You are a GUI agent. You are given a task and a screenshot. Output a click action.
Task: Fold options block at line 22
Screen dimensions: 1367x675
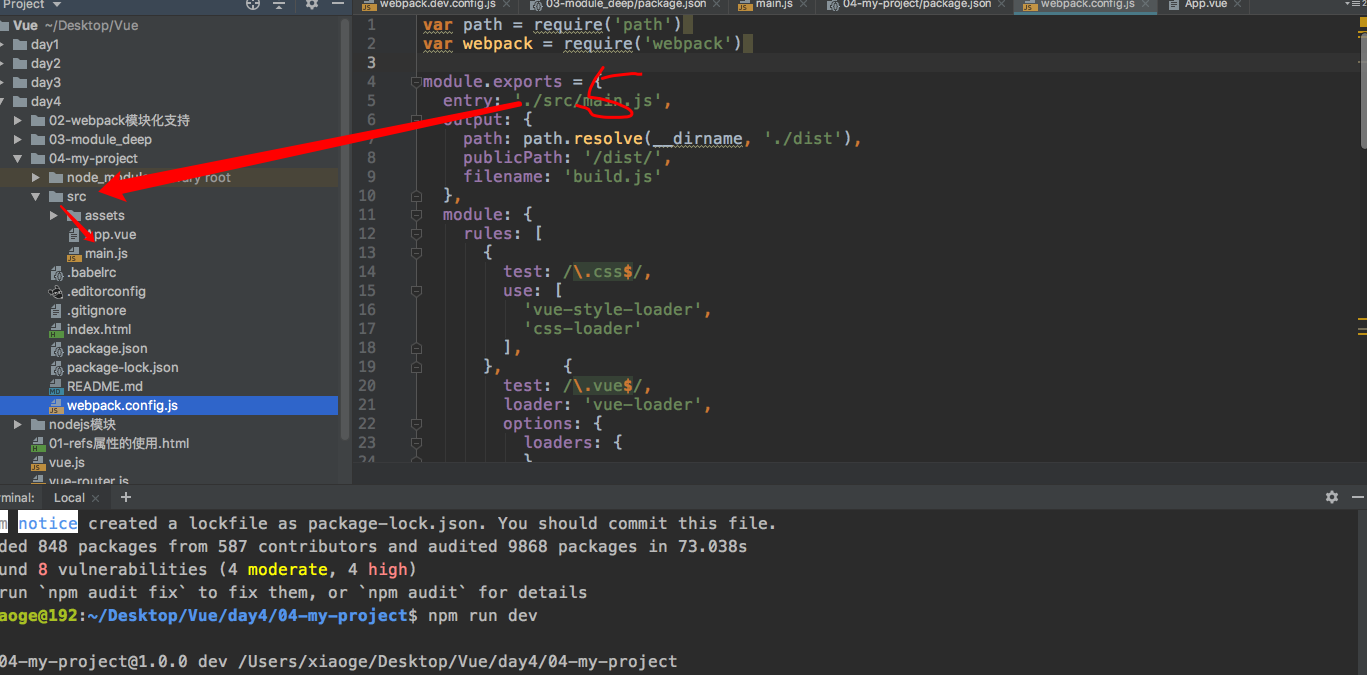[416, 424]
